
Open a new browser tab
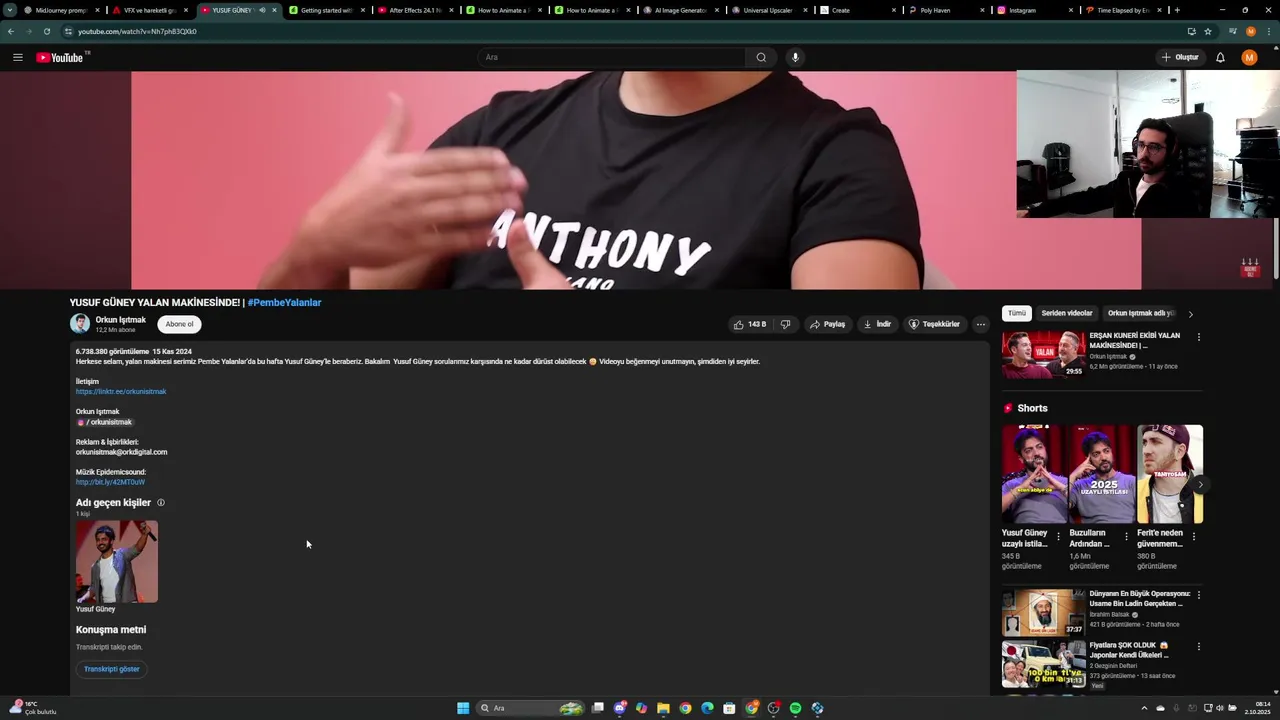click(1177, 10)
